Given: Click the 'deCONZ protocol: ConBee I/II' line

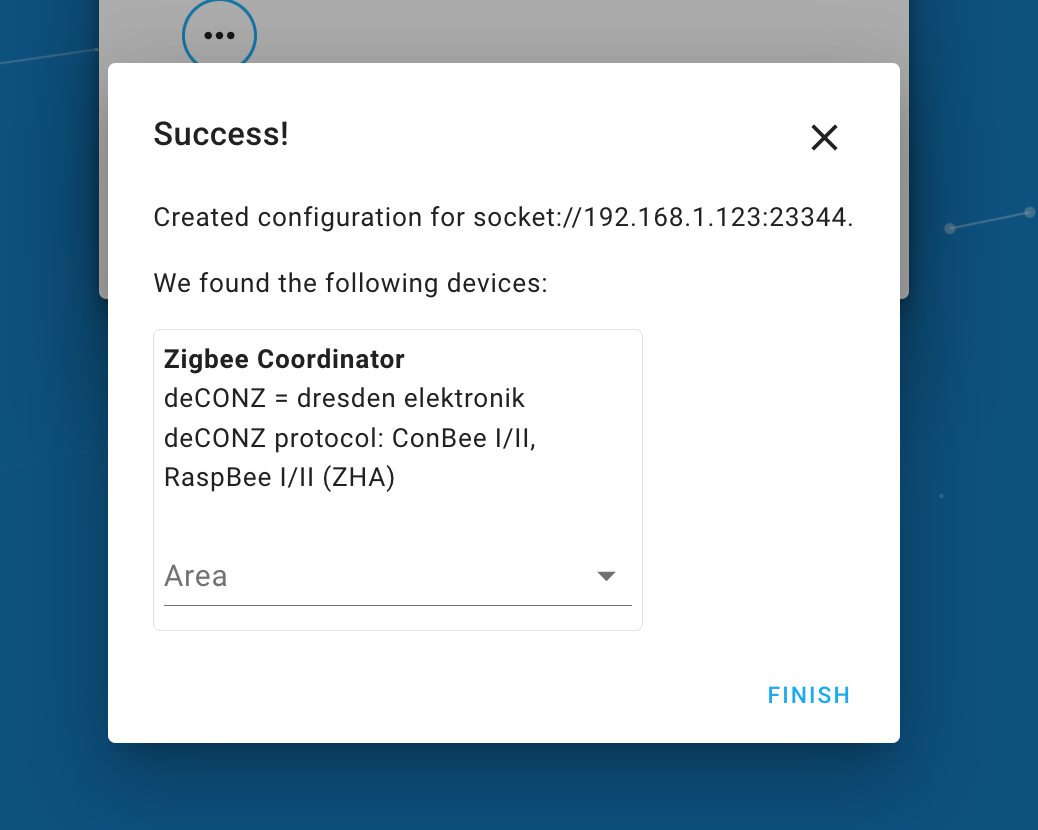Looking at the screenshot, I should 350,438.
